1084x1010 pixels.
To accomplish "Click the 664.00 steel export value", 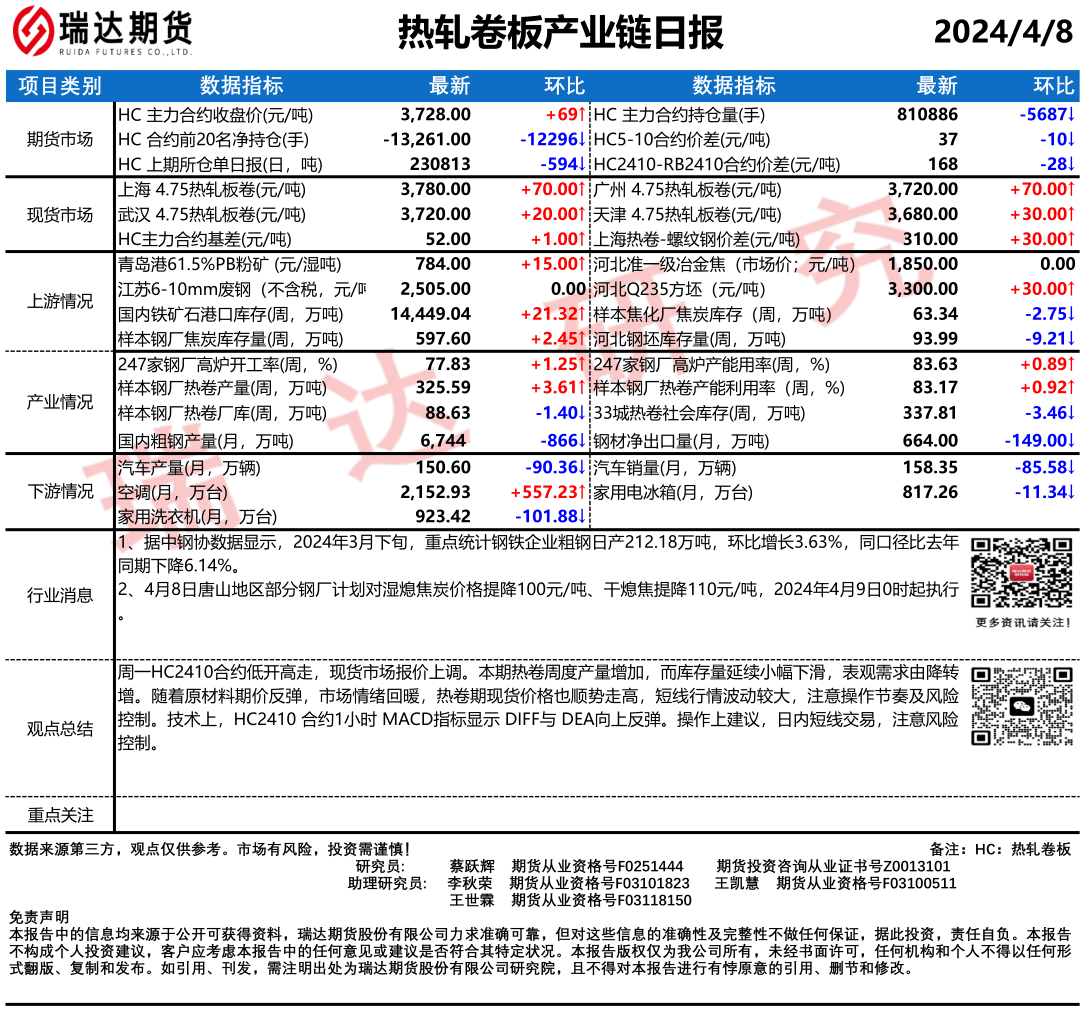I will tap(931, 440).
